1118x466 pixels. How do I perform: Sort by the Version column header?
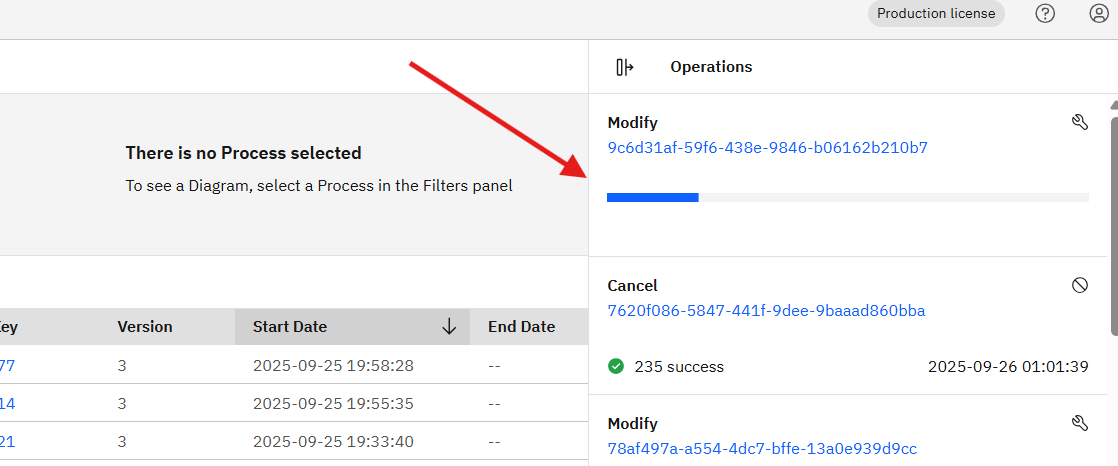(x=145, y=326)
